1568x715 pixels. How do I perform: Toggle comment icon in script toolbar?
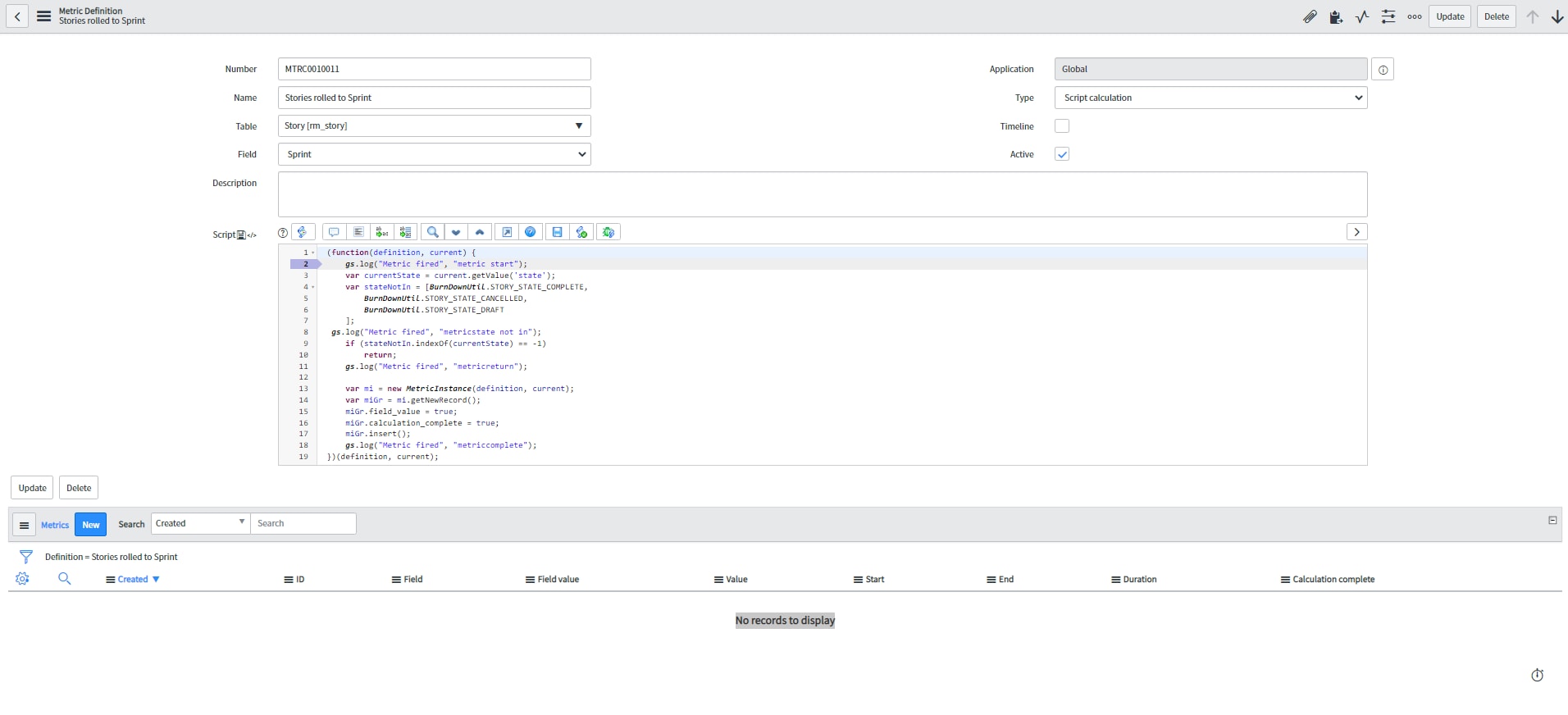point(334,232)
